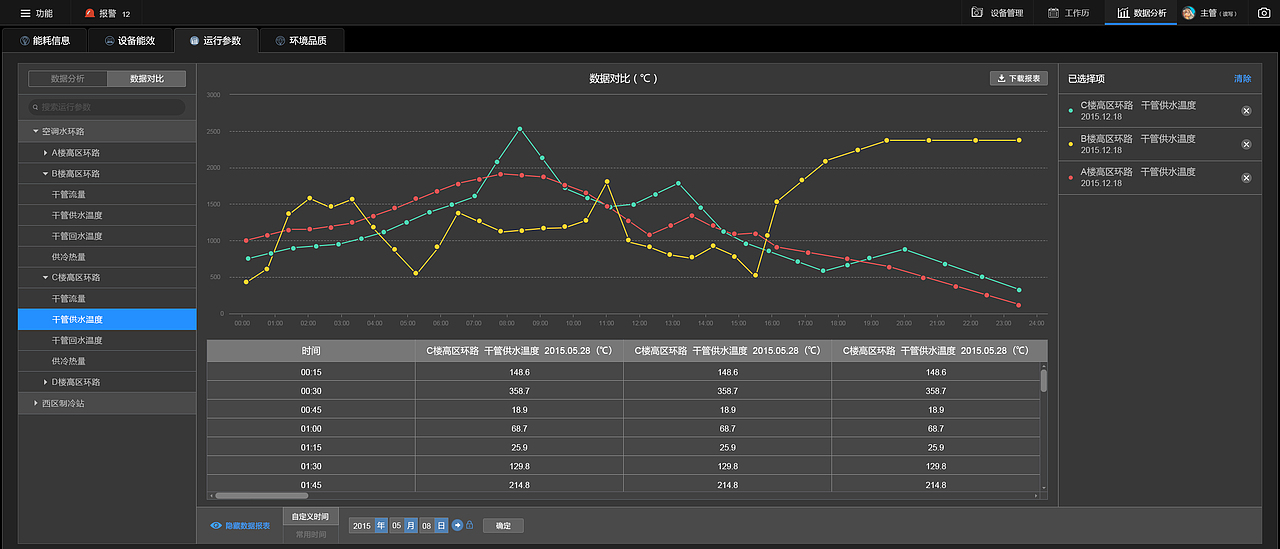The width and height of the screenshot is (1280, 549).
Task: Toggle the date lock icon
Action: tap(470, 525)
